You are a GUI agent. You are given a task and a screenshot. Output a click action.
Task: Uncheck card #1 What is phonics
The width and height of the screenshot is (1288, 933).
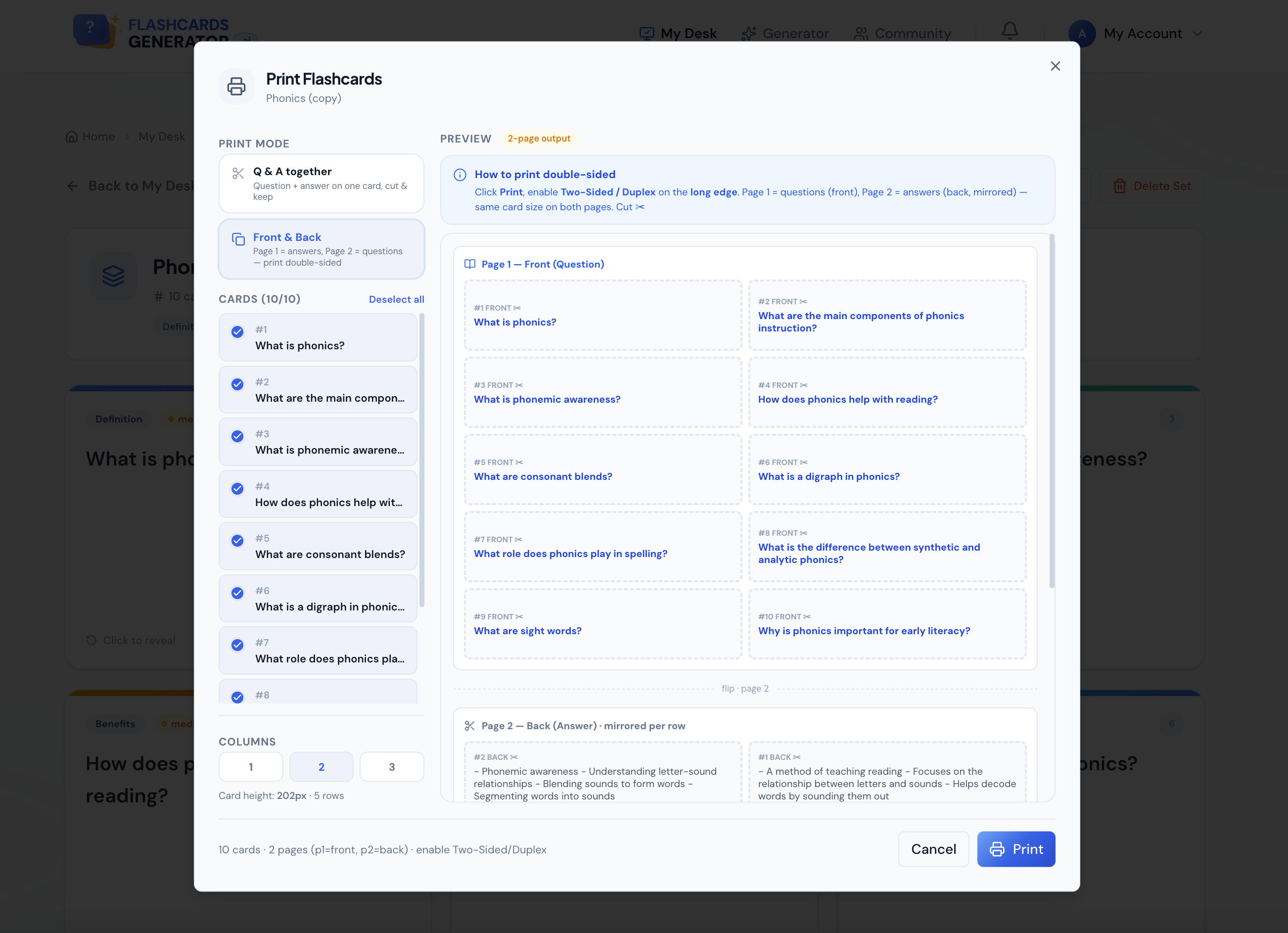pos(237,331)
